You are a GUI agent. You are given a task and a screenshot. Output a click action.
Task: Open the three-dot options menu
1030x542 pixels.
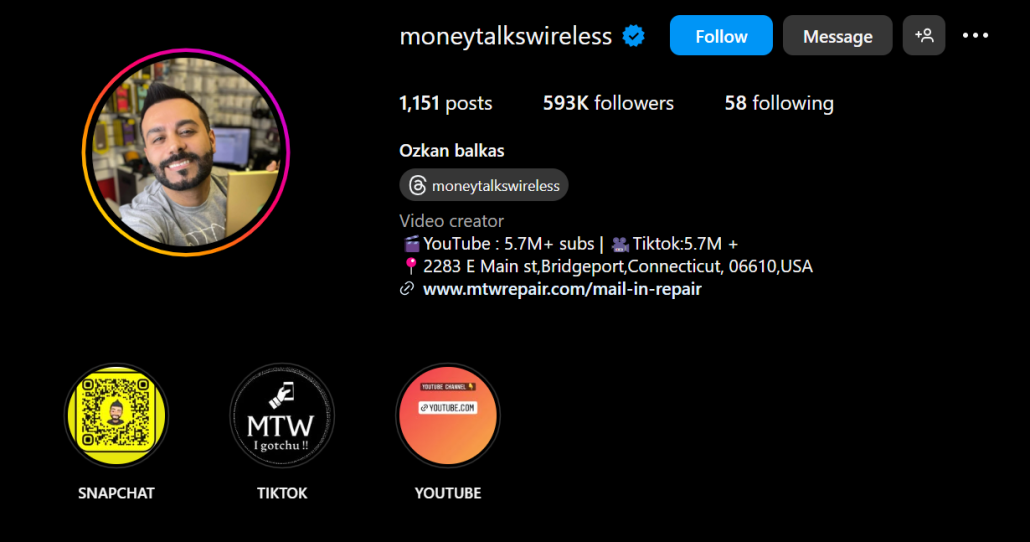click(x=975, y=35)
